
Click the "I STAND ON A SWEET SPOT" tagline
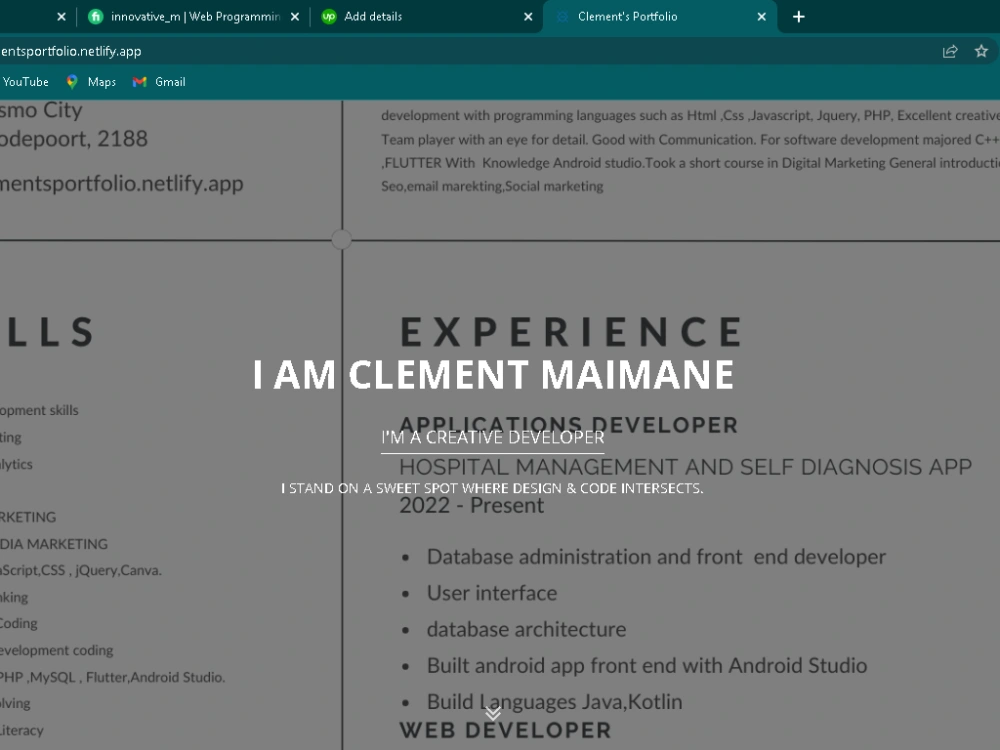[x=492, y=489]
